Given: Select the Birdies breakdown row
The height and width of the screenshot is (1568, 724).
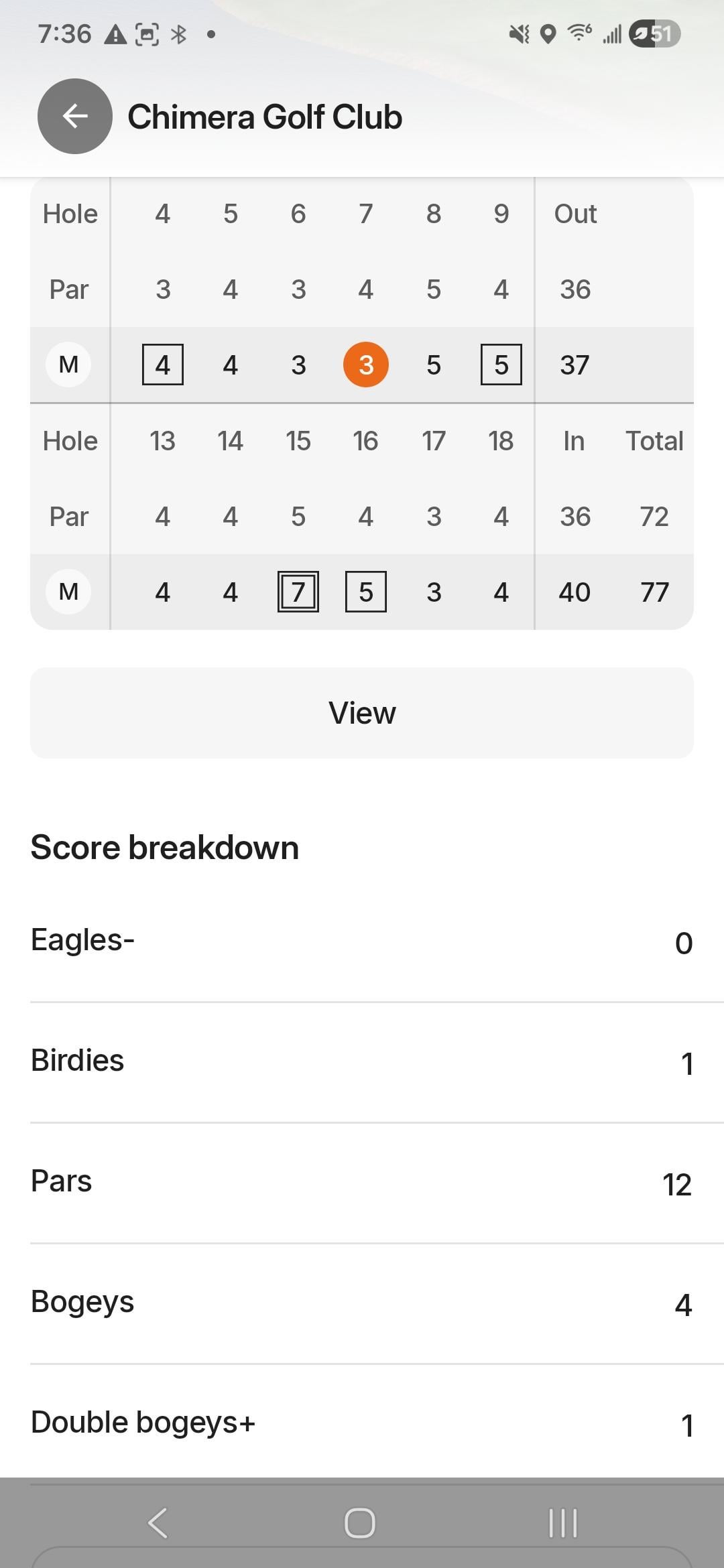Looking at the screenshot, I should (x=362, y=1061).
